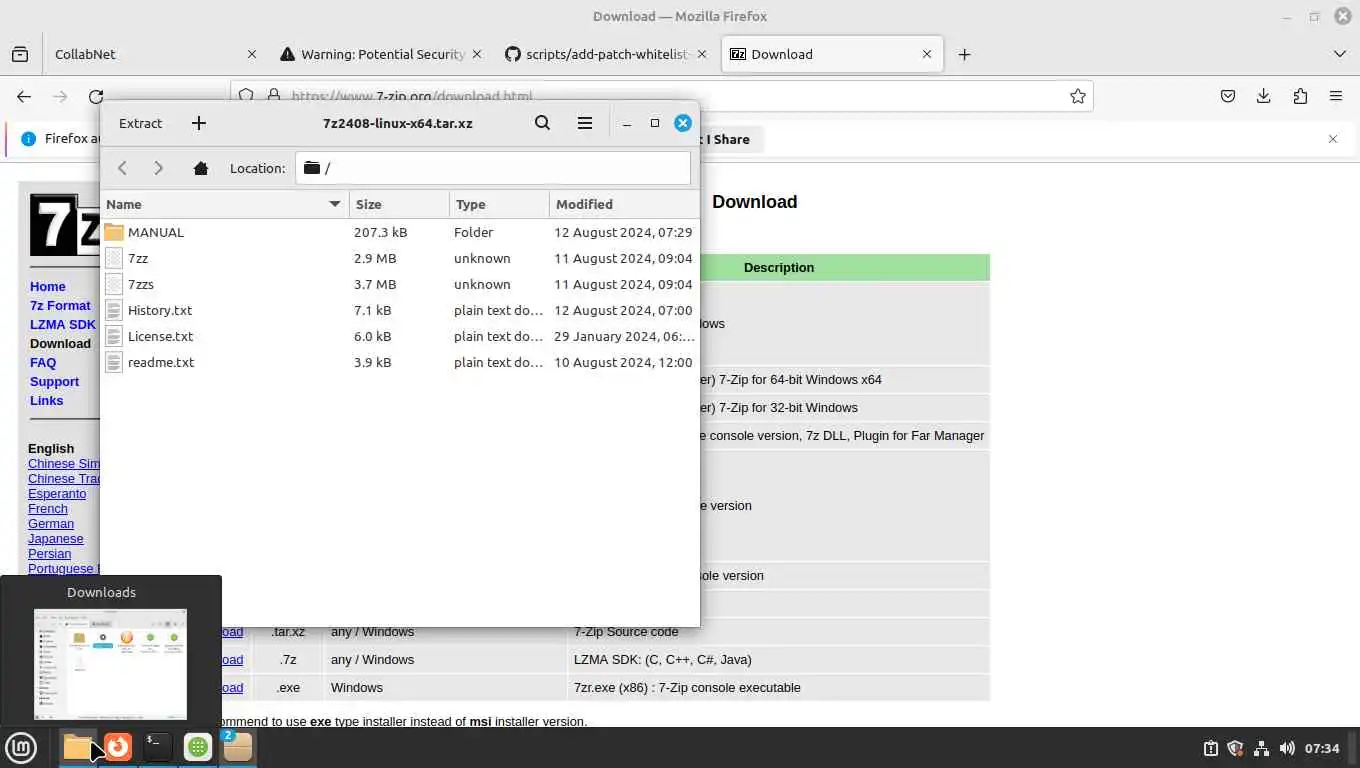
Task: Open the clock showing 07:34
Action: point(1322,748)
